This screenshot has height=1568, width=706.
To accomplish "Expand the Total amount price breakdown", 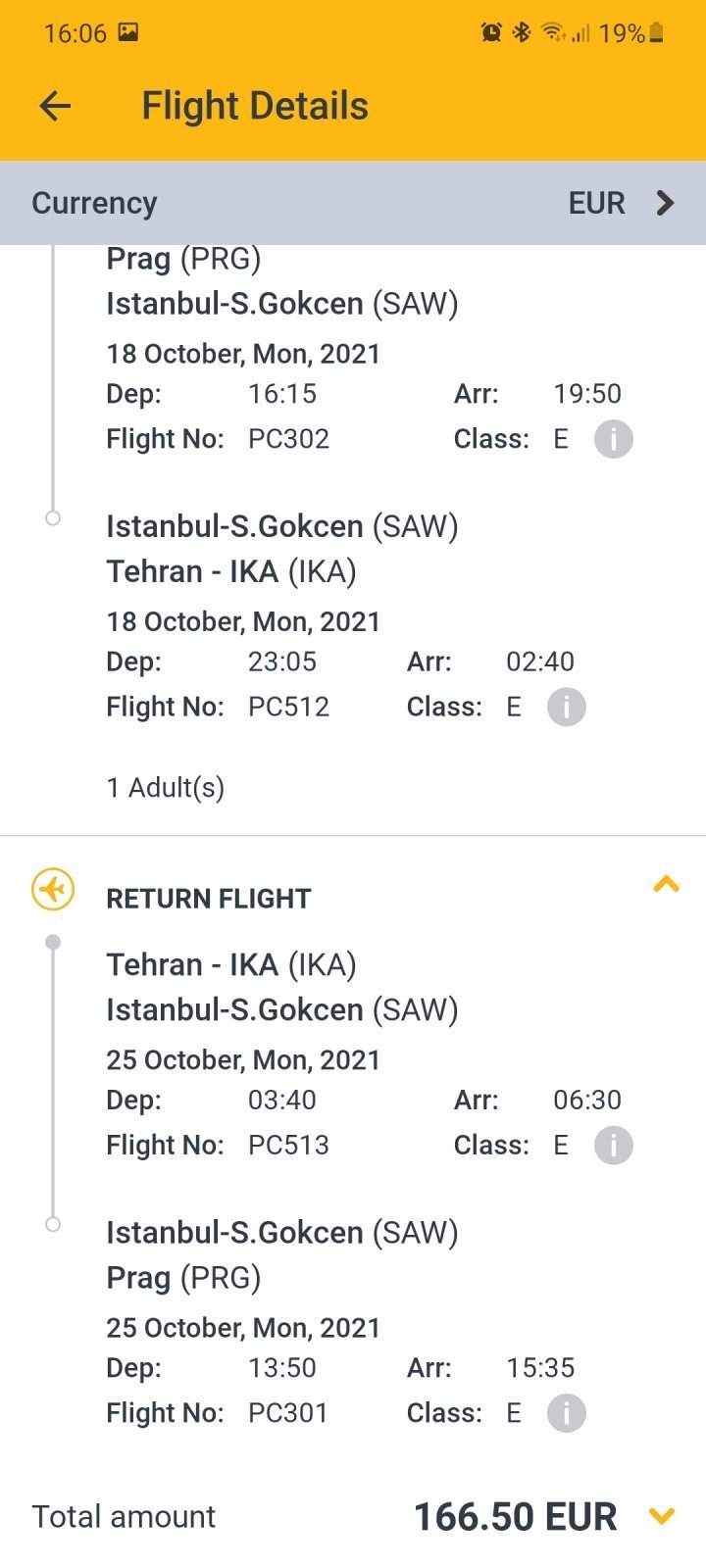I will point(662,1516).
